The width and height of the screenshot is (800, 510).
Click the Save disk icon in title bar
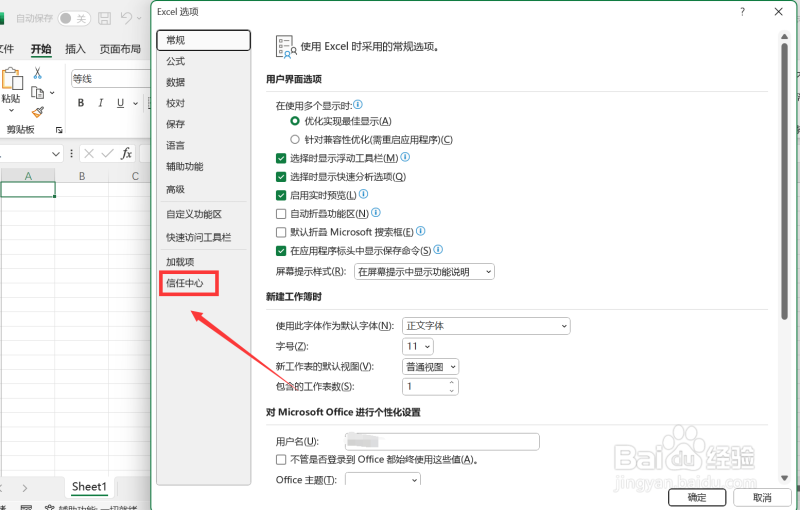(105, 19)
